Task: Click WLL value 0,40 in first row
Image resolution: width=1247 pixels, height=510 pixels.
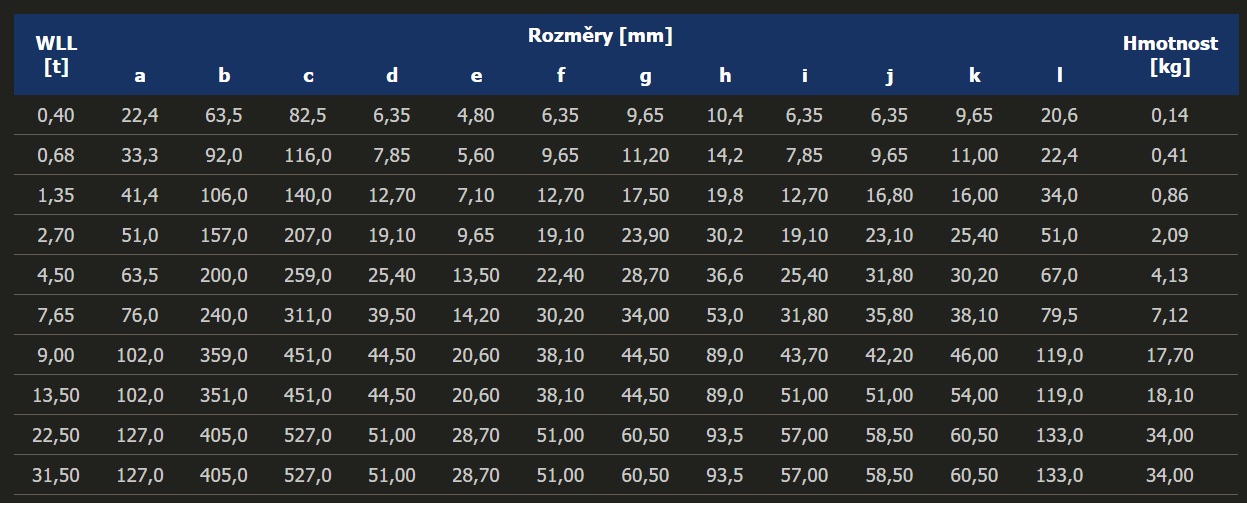Action: click(x=56, y=115)
